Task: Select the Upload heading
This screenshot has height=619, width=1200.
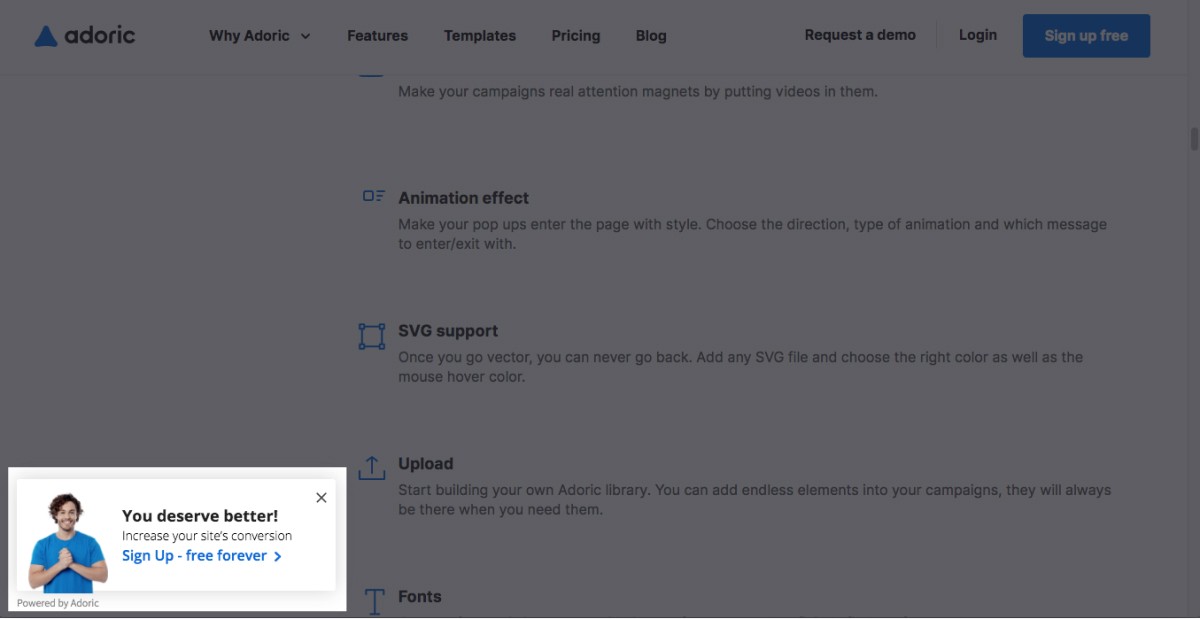Action: click(x=426, y=464)
